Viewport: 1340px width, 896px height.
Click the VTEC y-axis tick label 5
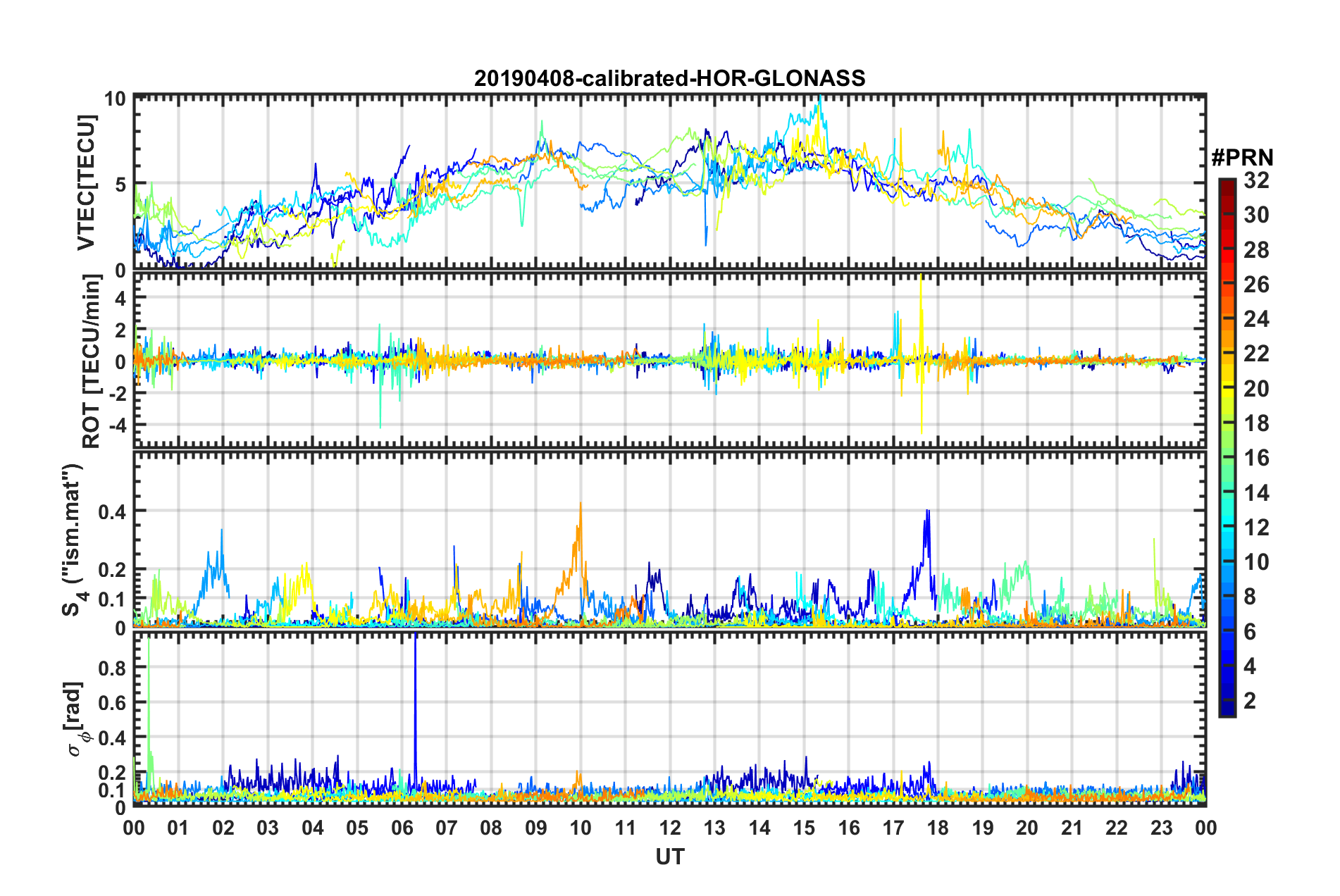(120, 185)
